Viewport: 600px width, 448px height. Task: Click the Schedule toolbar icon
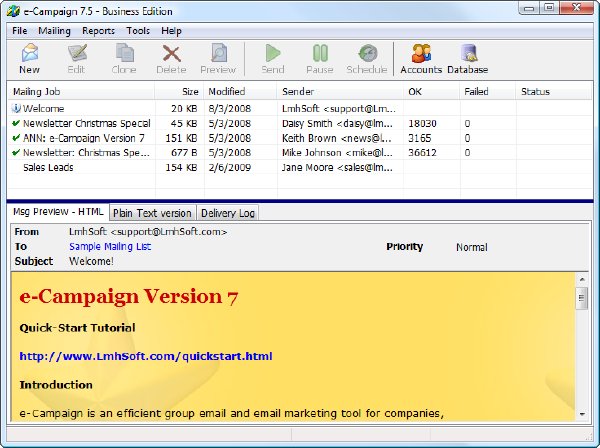click(367, 59)
